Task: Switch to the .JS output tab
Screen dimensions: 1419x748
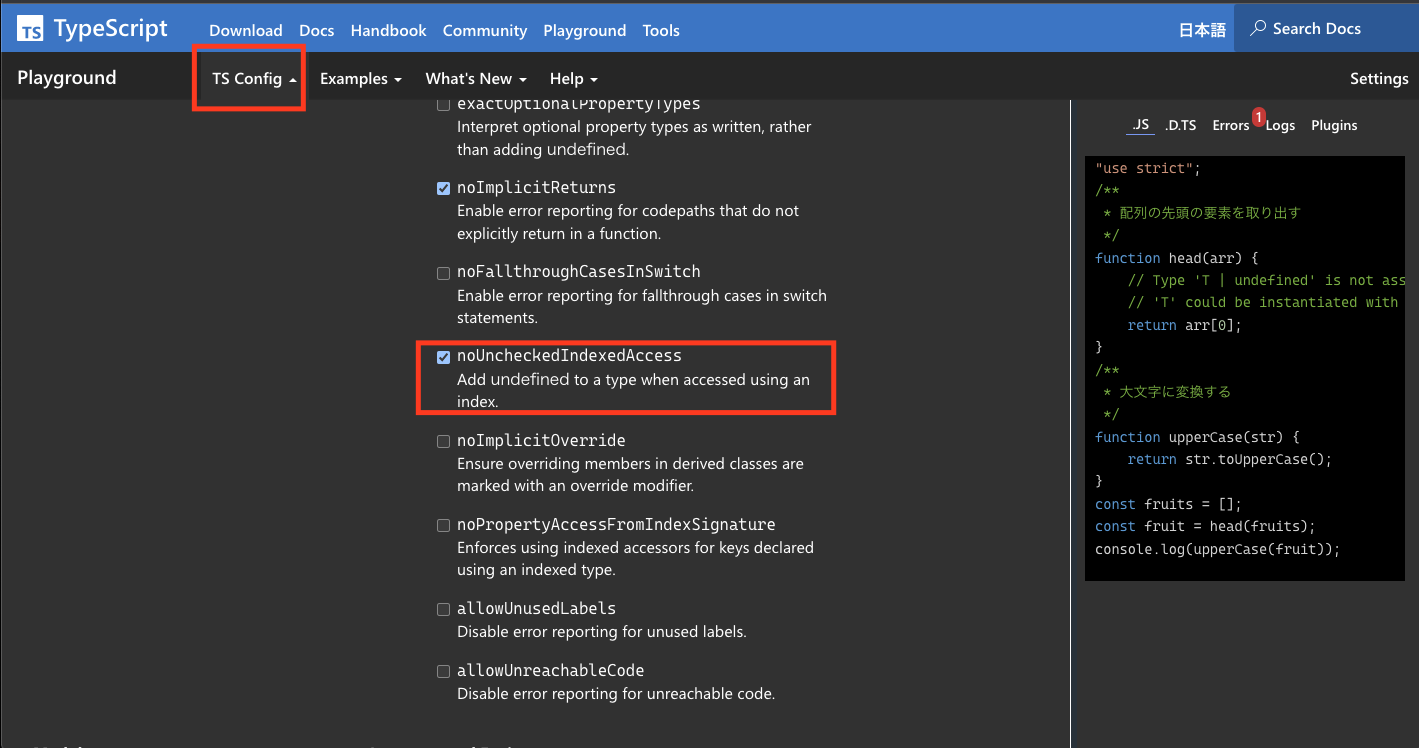Action: (x=1141, y=125)
